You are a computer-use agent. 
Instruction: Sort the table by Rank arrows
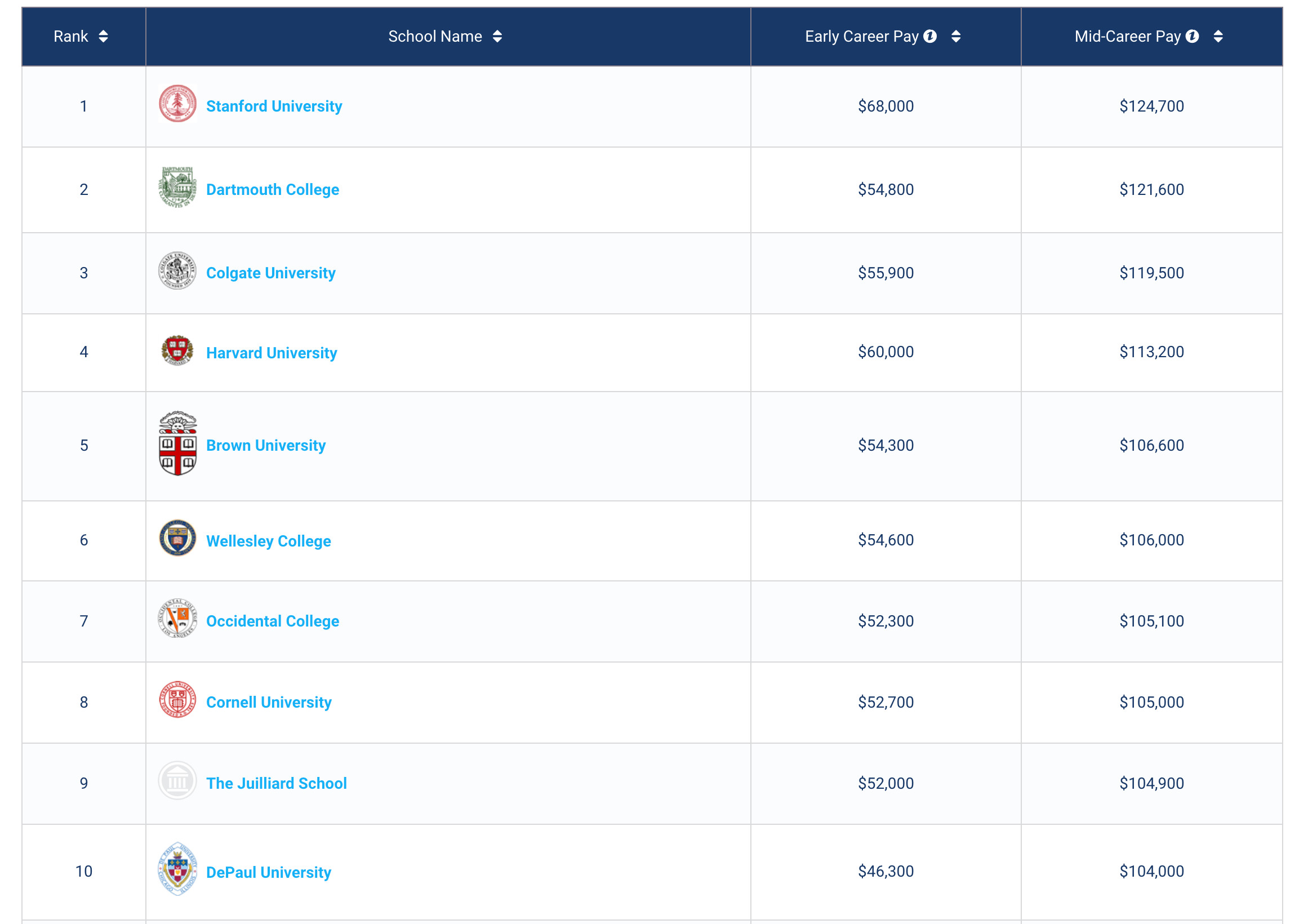(x=103, y=37)
